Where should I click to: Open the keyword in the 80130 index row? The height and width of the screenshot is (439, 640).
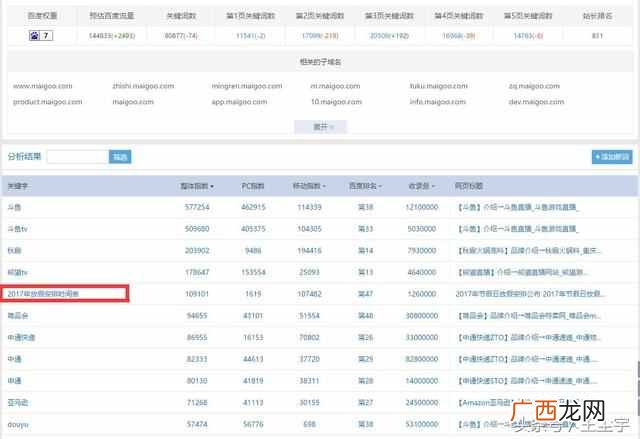point(14,381)
